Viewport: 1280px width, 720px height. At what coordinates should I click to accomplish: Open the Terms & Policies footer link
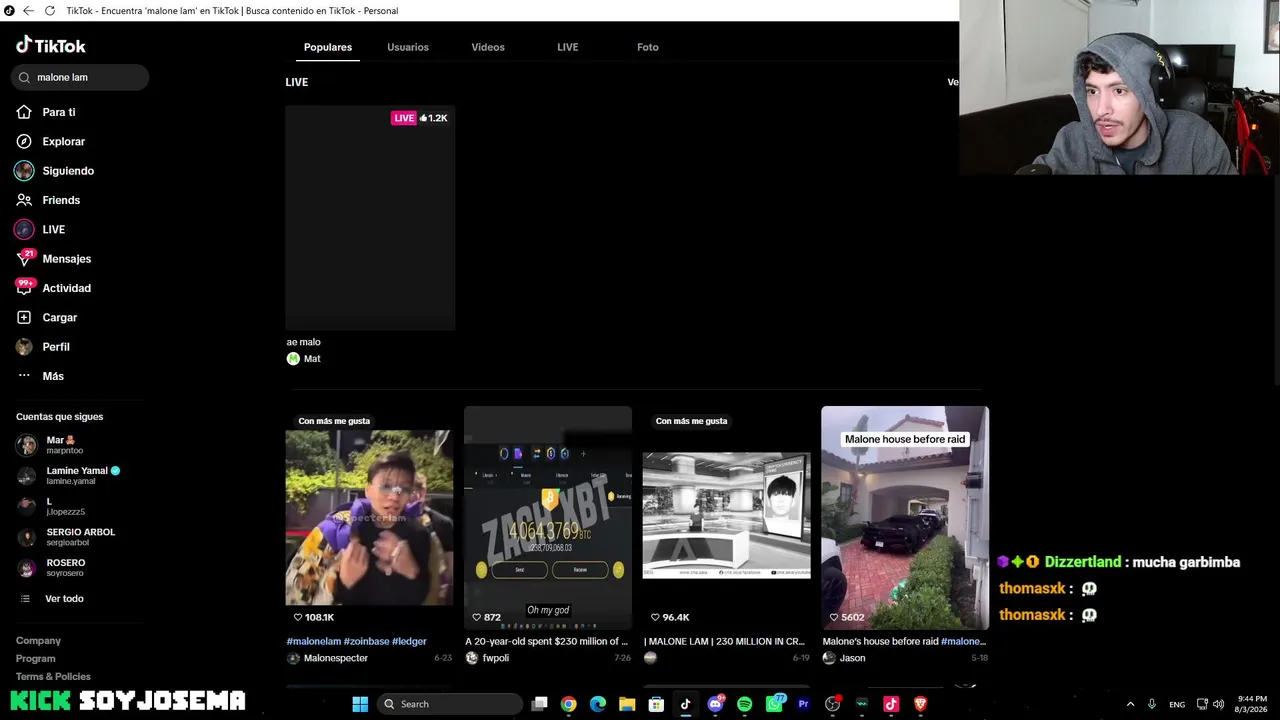(53, 677)
